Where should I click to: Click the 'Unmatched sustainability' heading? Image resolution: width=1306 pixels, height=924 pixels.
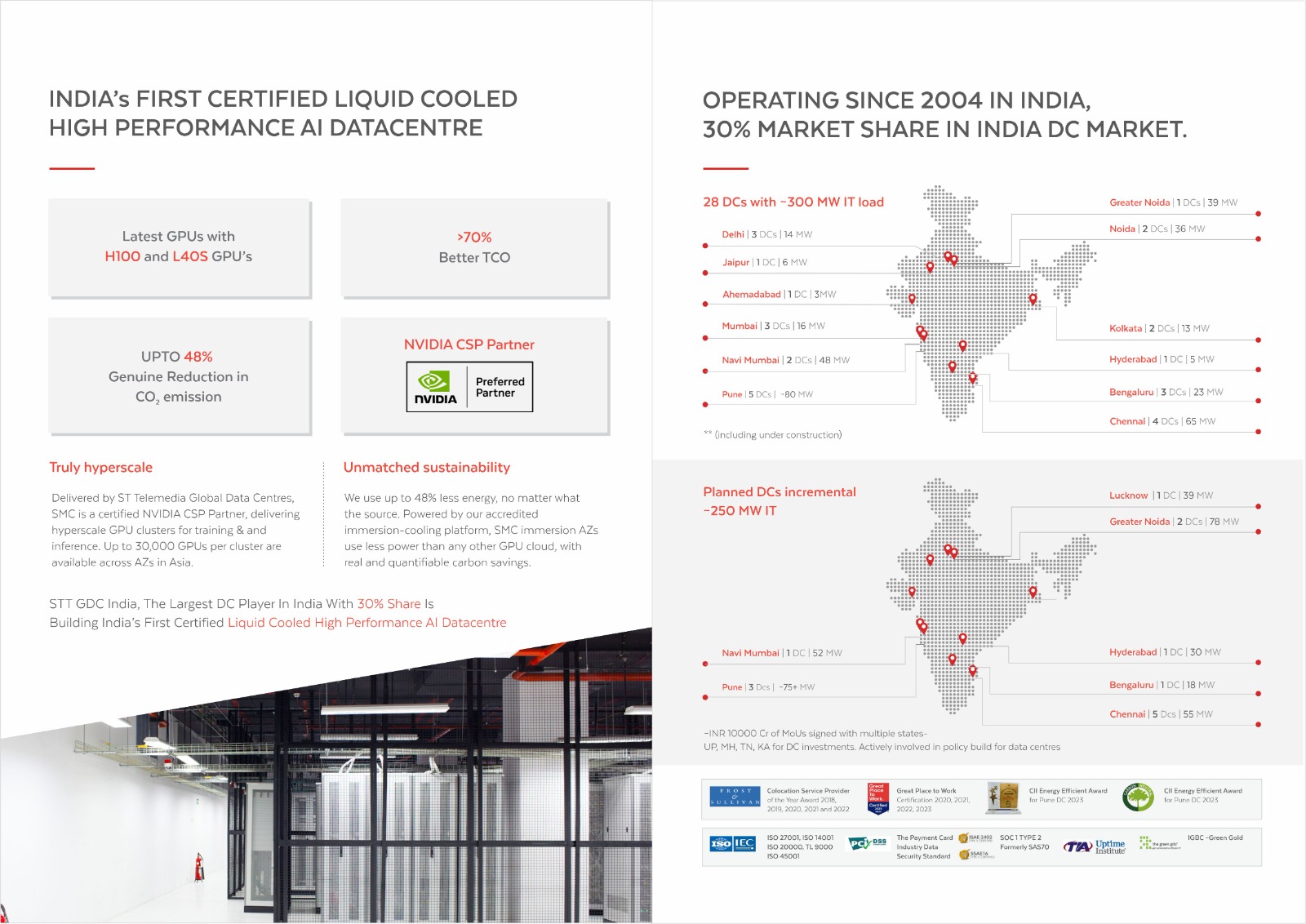(x=426, y=468)
